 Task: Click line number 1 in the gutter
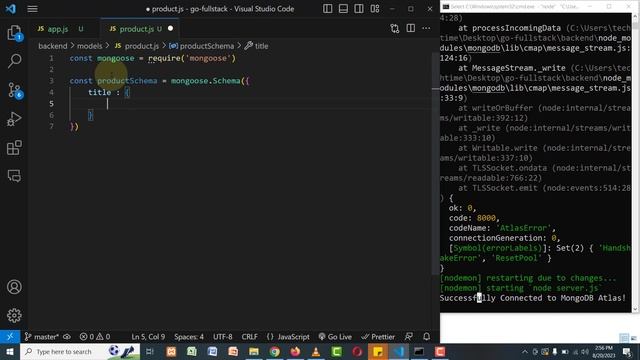[x=51, y=58]
